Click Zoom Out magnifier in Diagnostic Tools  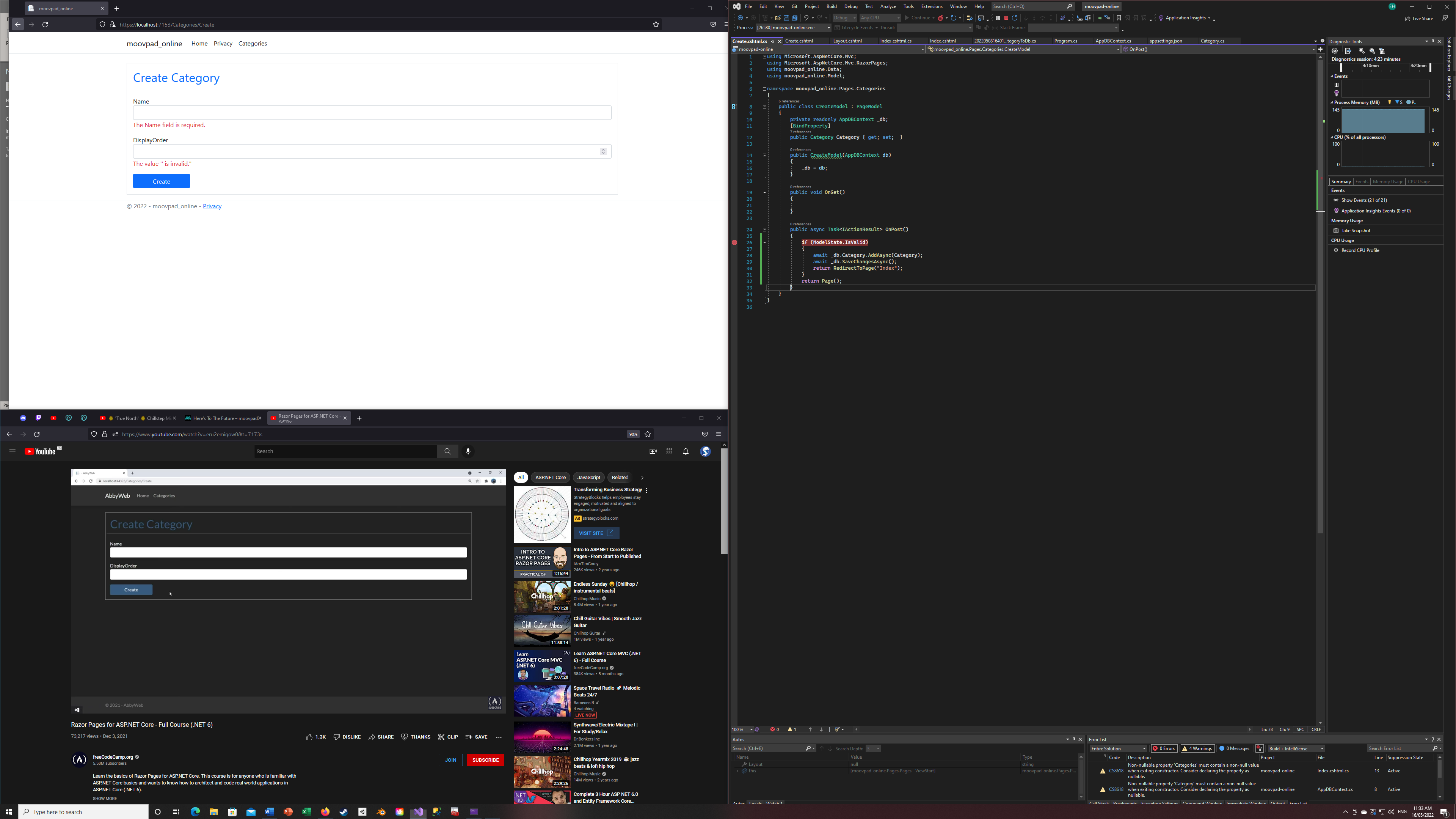[x=1372, y=51]
